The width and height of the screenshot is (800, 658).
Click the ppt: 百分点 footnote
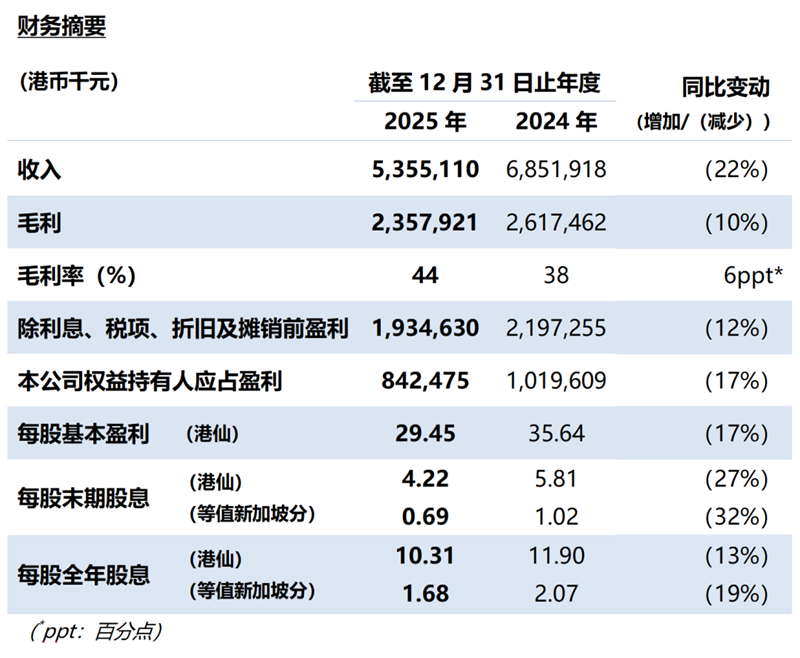click(x=92, y=632)
